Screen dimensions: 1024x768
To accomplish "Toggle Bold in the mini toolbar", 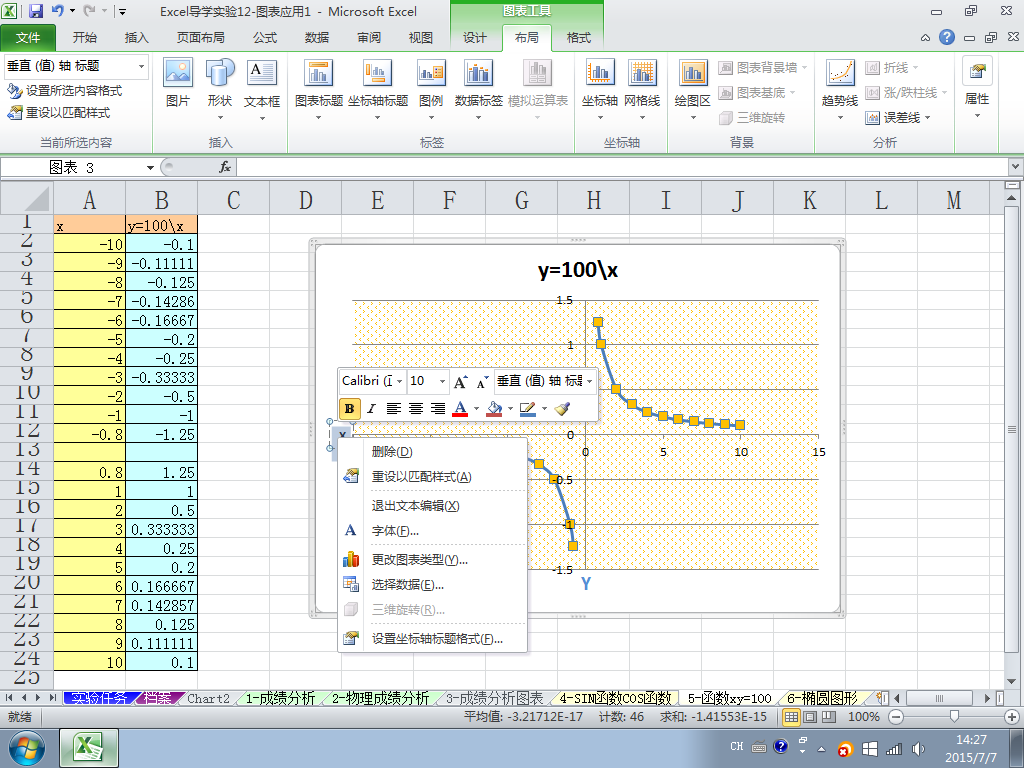I will pos(349,409).
